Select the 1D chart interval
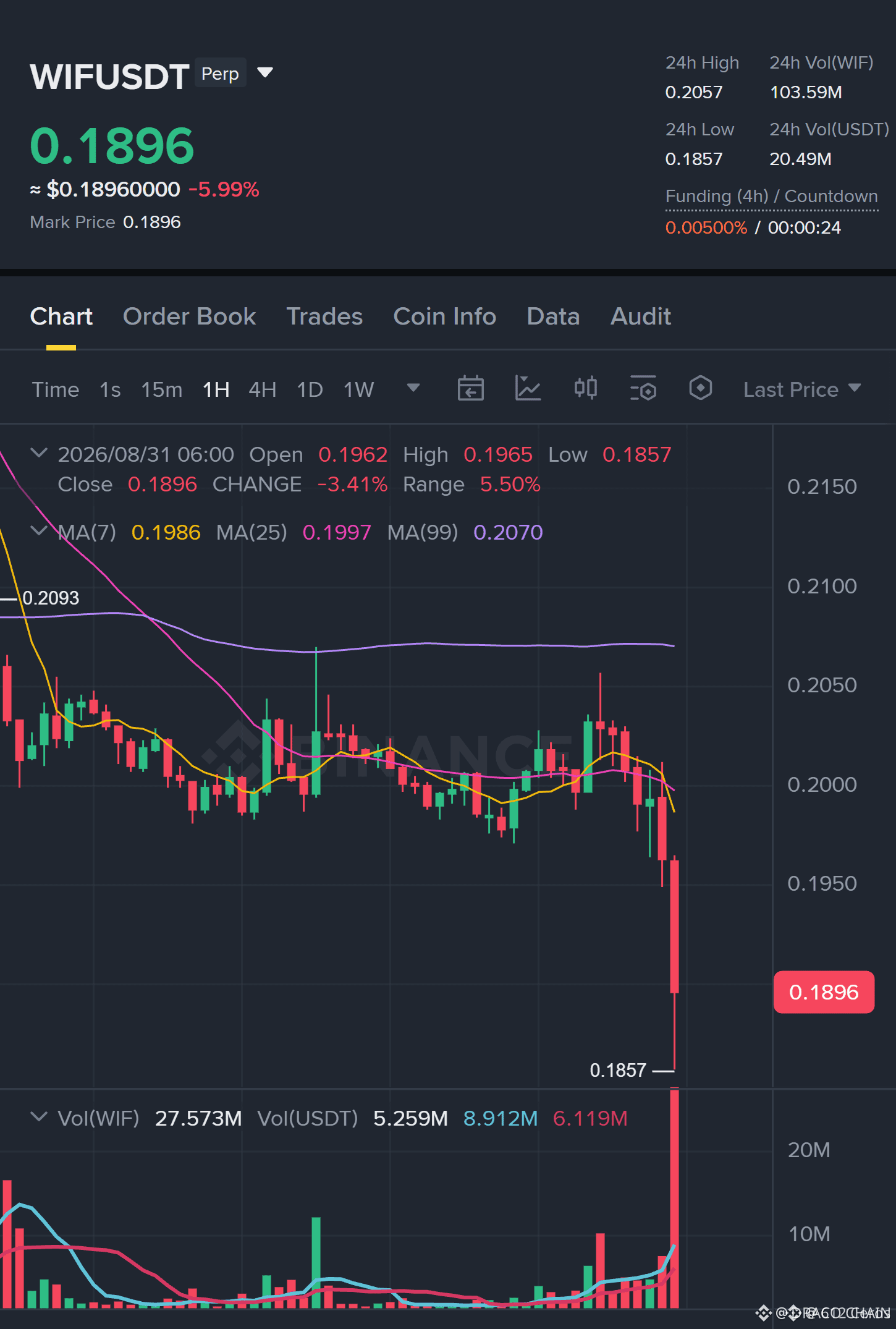This screenshot has width=896, height=1329. point(310,389)
